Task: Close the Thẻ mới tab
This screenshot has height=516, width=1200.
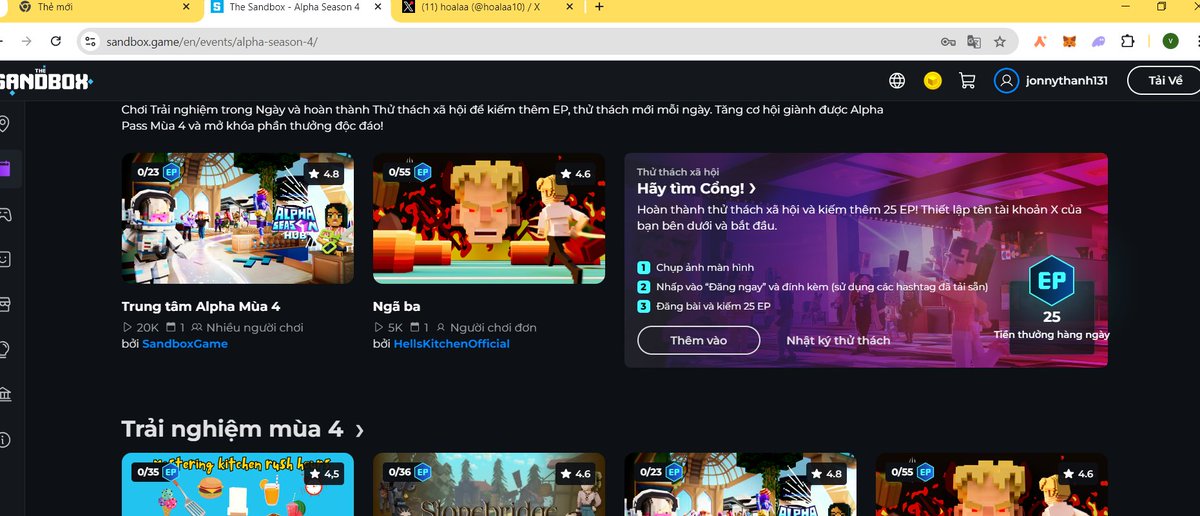Action: pos(186,7)
